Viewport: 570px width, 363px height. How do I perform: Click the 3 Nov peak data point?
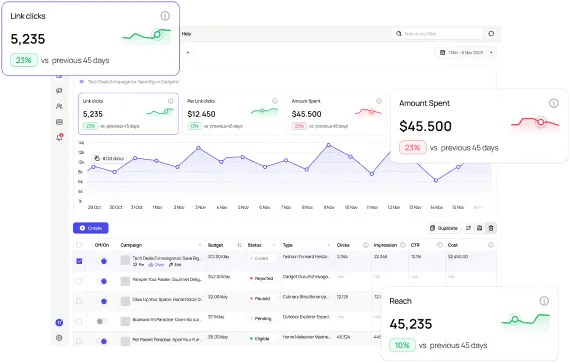pyautogui.click(x=198, y=148)
